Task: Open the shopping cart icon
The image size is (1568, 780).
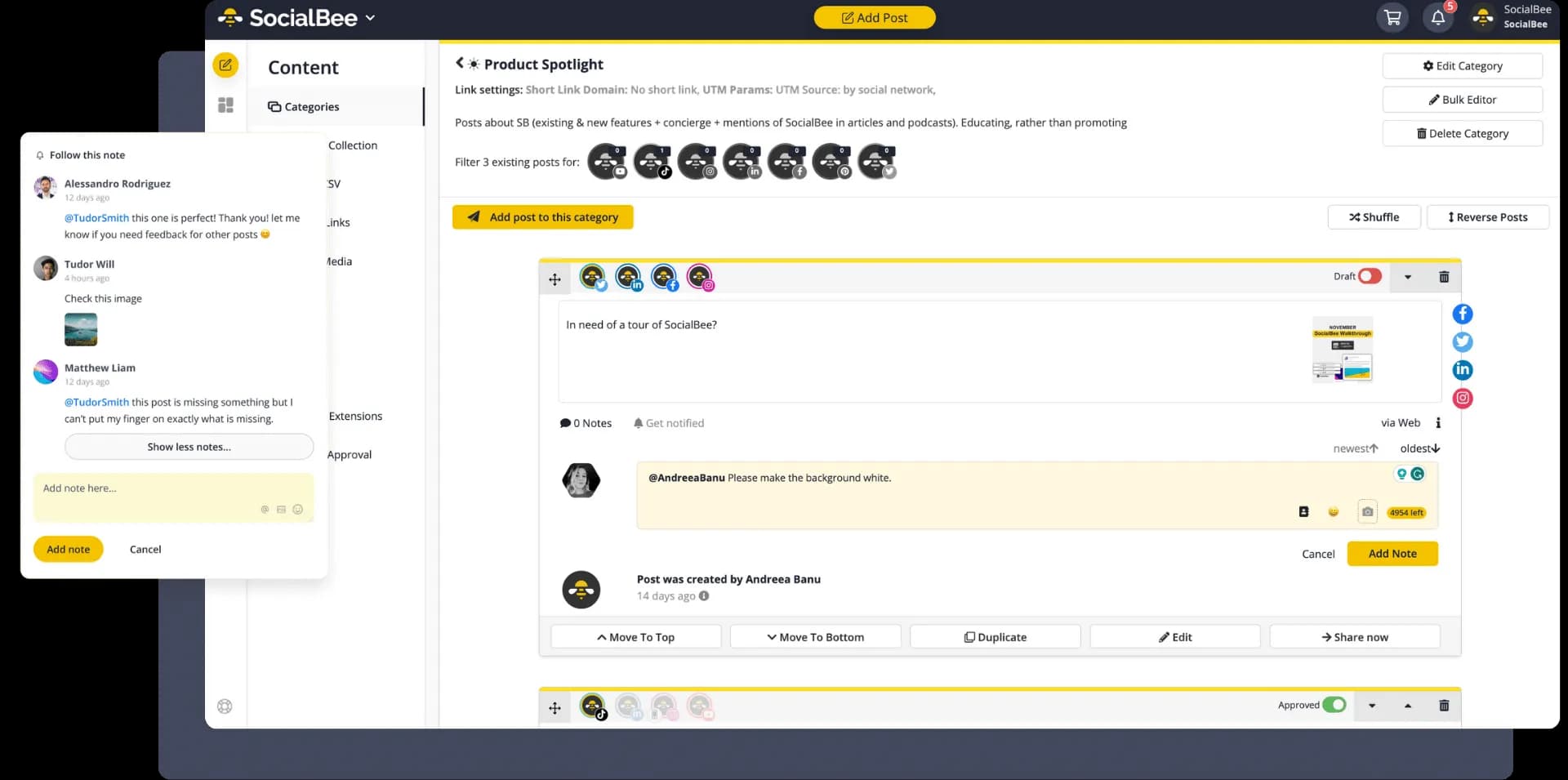Action: pyautogui.click(x=1392, y=17)
